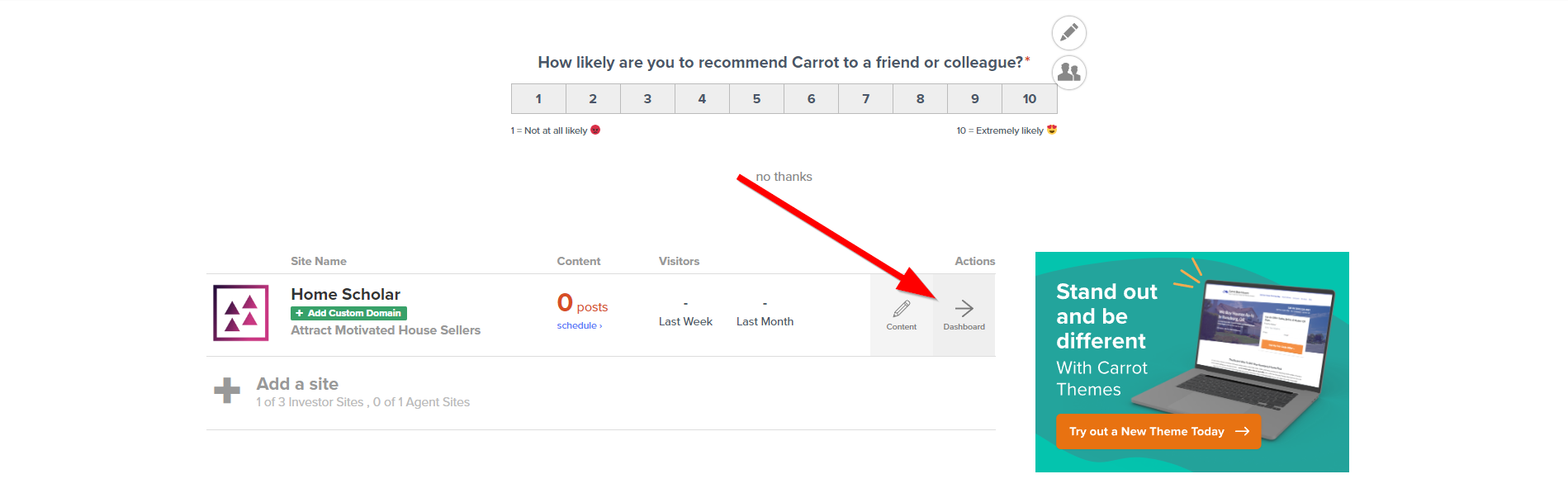Select rating 1 on the survey scale

[x=538, y=98]
